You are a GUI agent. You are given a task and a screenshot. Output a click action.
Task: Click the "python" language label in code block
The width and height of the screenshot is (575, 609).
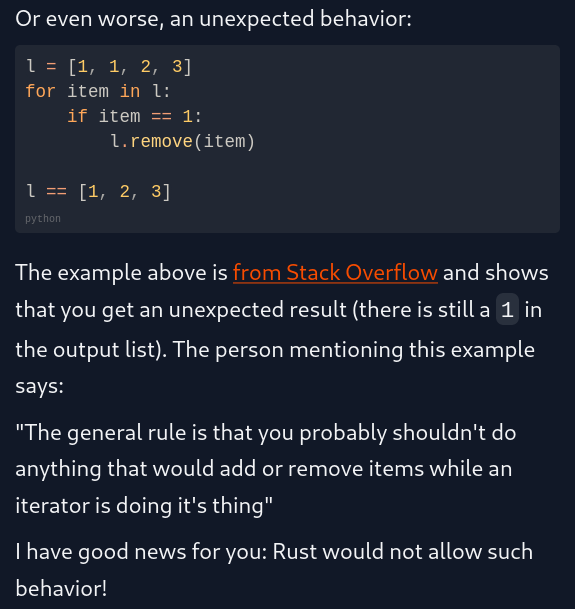pyautogui.click(x=43, y=219)
